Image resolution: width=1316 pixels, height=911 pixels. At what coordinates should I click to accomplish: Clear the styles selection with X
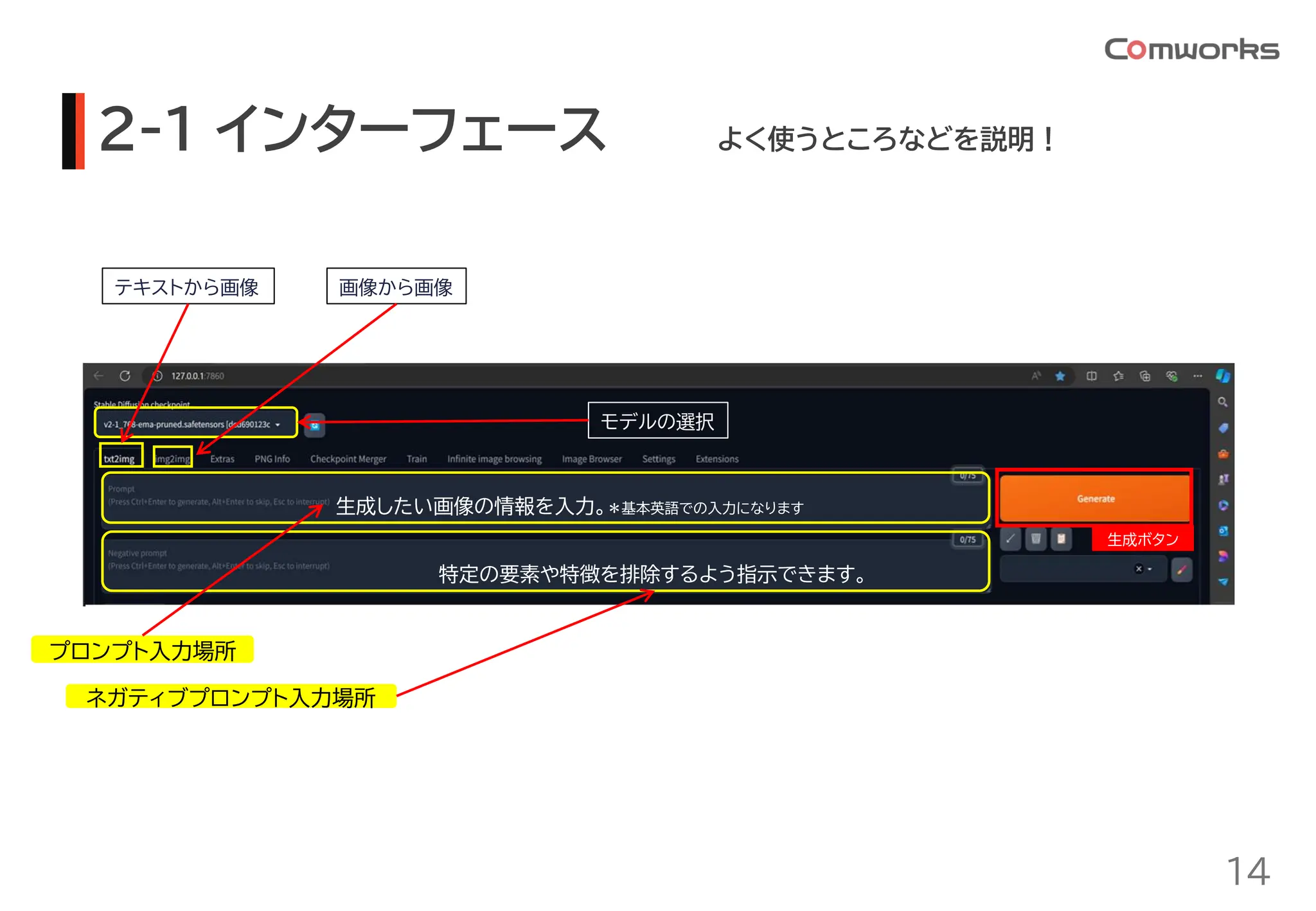pyautogui.click(x=1139, y=569)
